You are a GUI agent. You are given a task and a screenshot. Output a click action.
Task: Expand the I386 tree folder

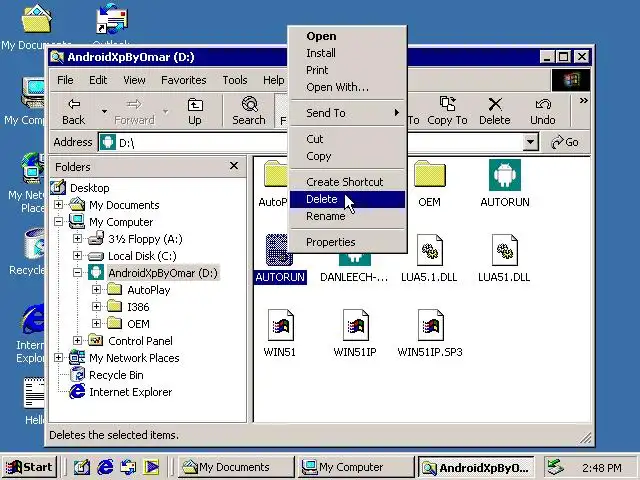point(96,307)
